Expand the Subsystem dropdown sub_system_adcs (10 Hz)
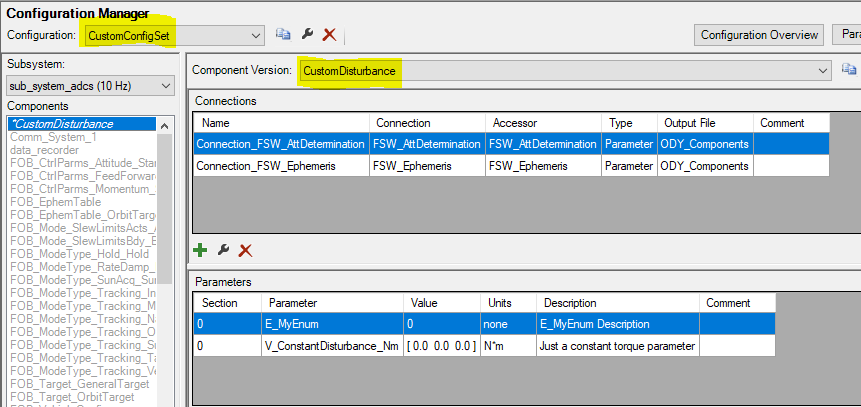This screenshot has width=861, height=407. coord(167,86)
